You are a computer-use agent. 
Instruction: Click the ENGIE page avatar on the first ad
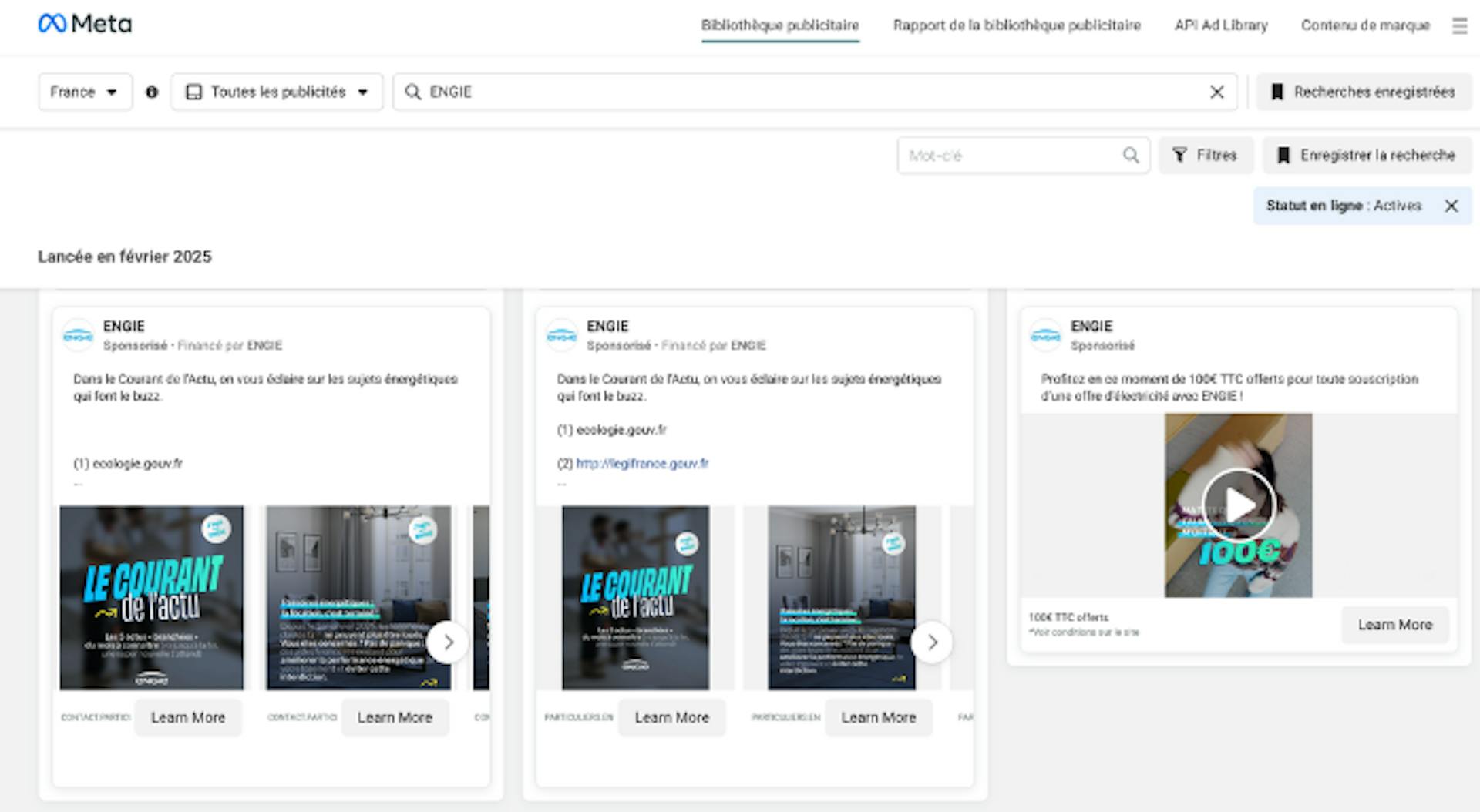coord(79,334)
